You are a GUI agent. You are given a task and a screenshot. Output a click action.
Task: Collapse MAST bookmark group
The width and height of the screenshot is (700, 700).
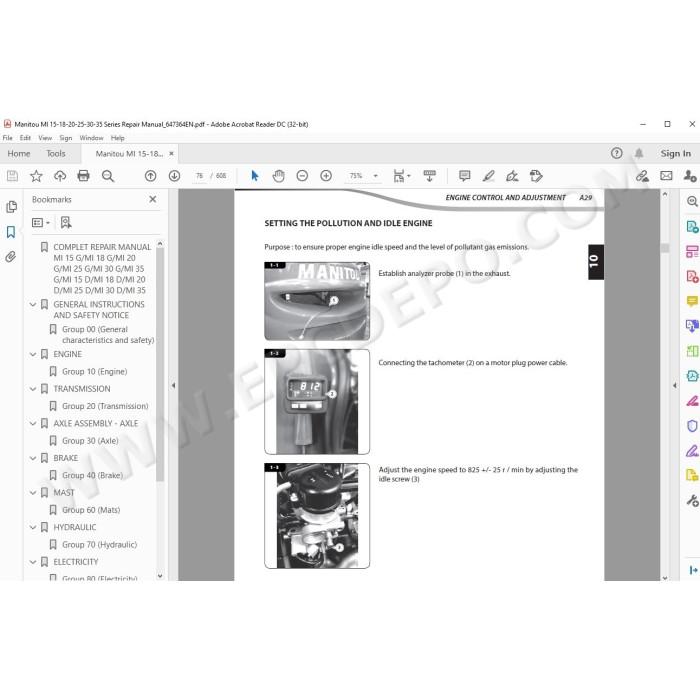pos(33,493)
